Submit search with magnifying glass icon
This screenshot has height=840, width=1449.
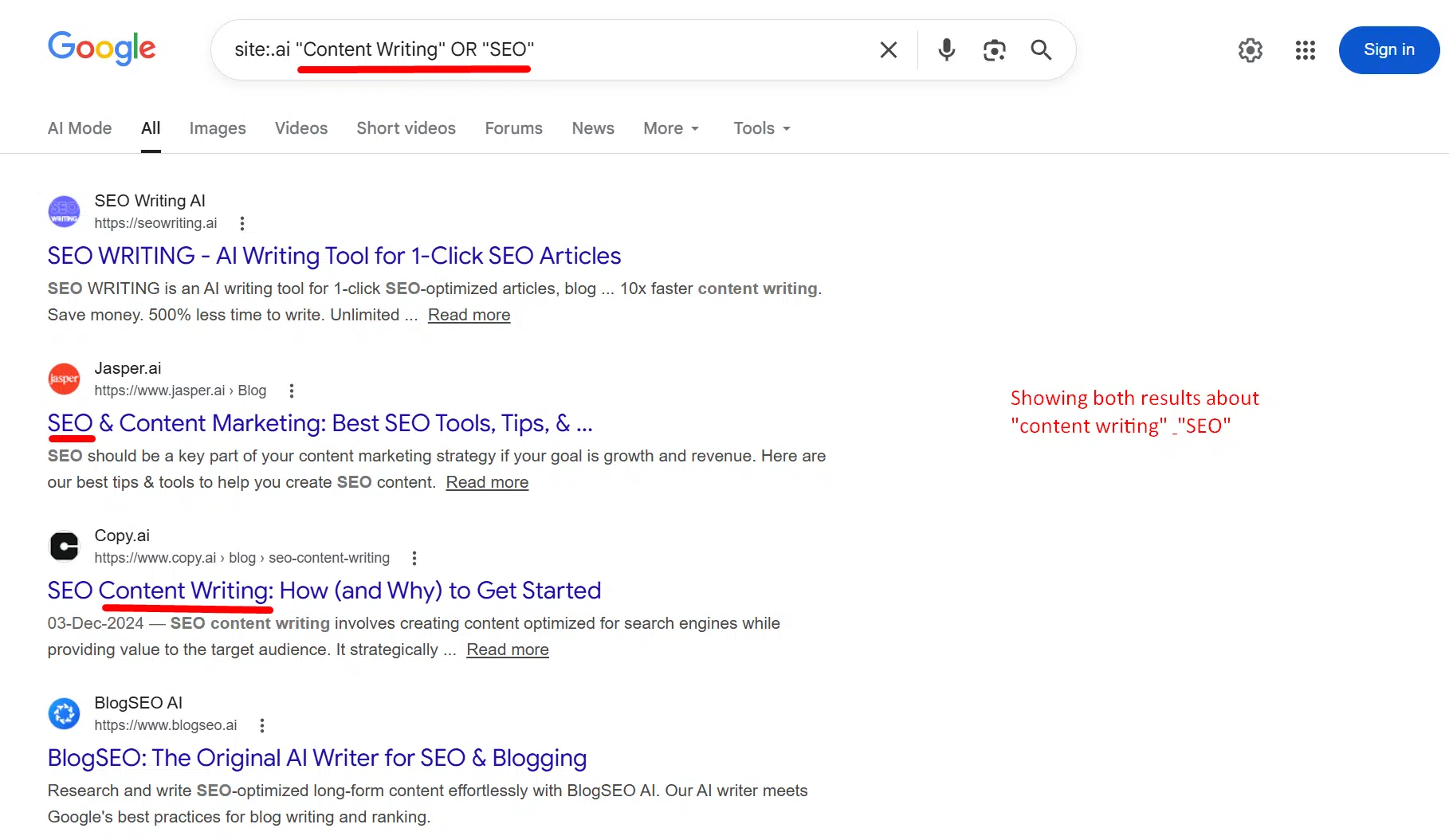coord(1041,50)
